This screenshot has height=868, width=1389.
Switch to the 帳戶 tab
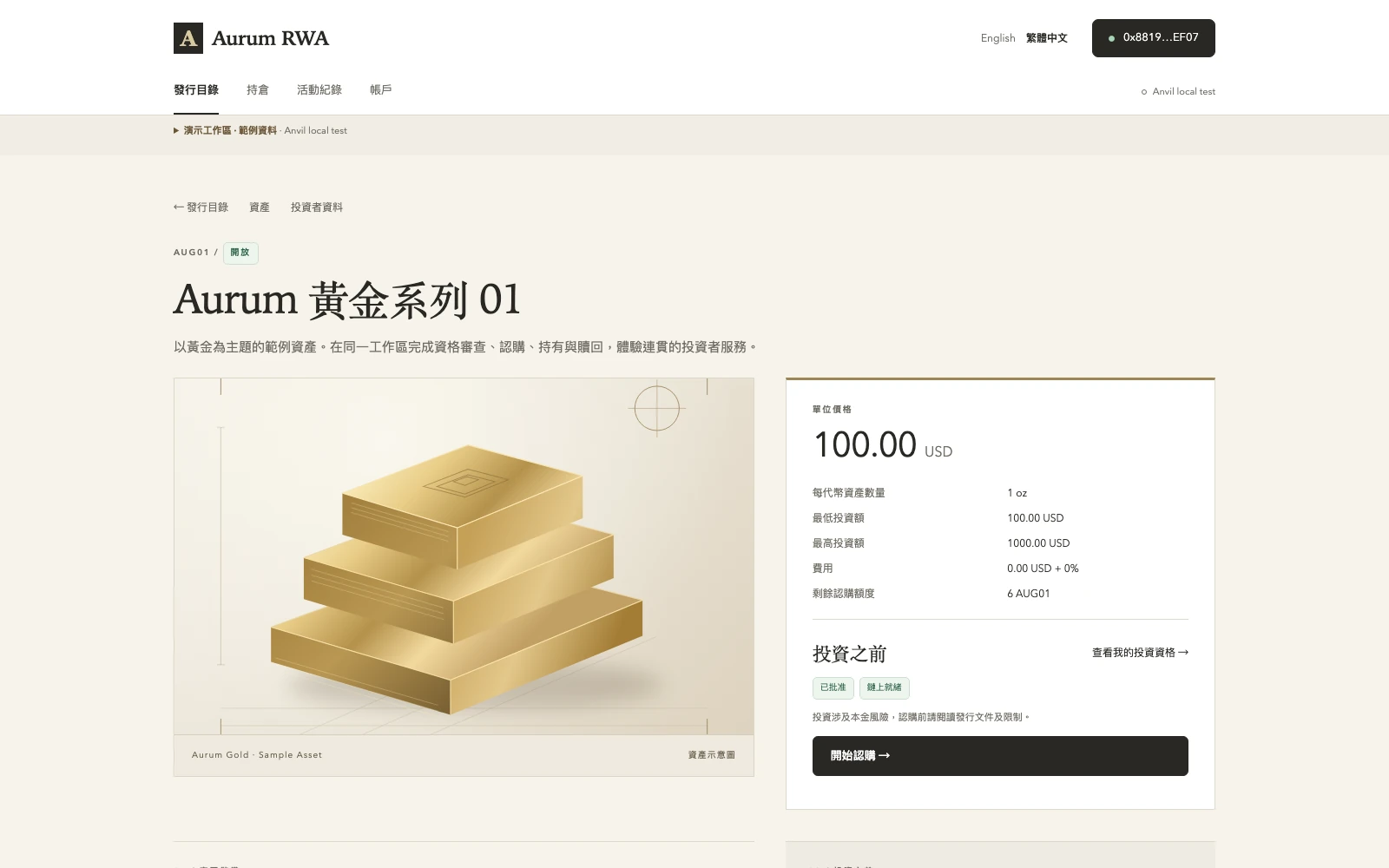381,90
